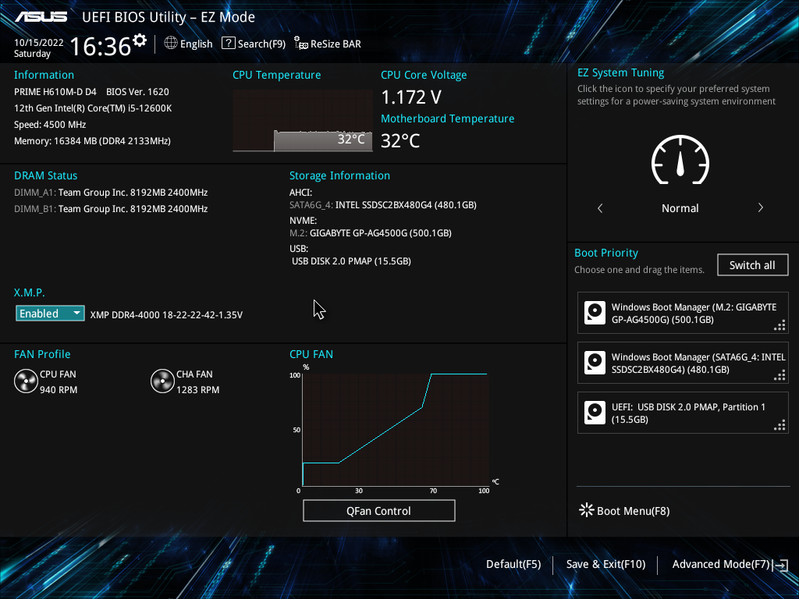Click the 10/15/2022 Saturday date

pyautogui.click(x=39, y=48)
